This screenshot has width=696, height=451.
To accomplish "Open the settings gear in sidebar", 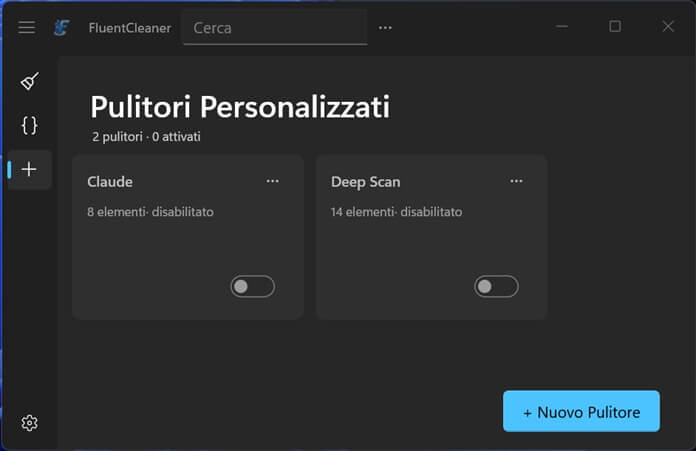I will point(30,423).
